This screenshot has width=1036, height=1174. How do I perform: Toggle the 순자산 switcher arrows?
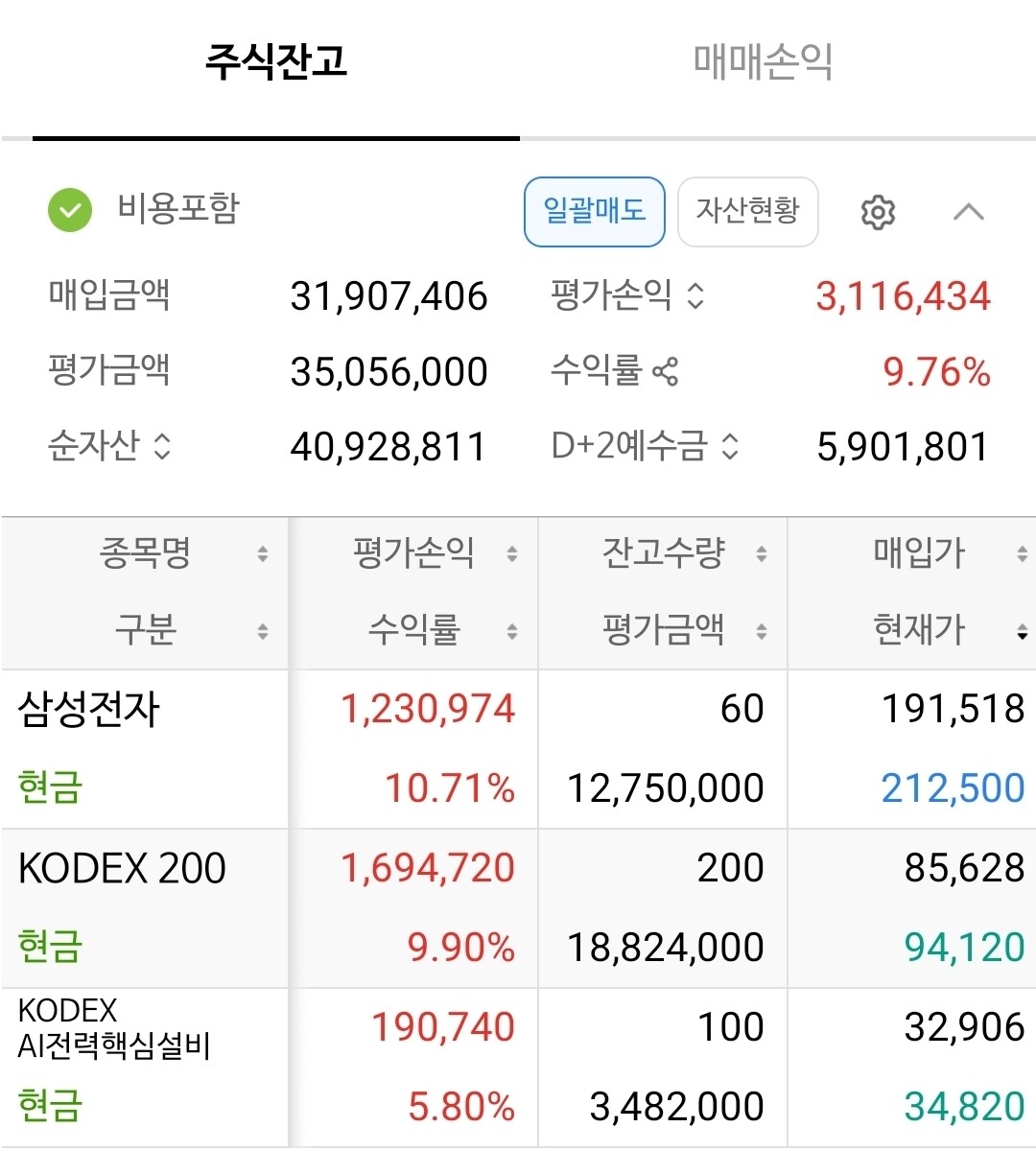(162, 446)
